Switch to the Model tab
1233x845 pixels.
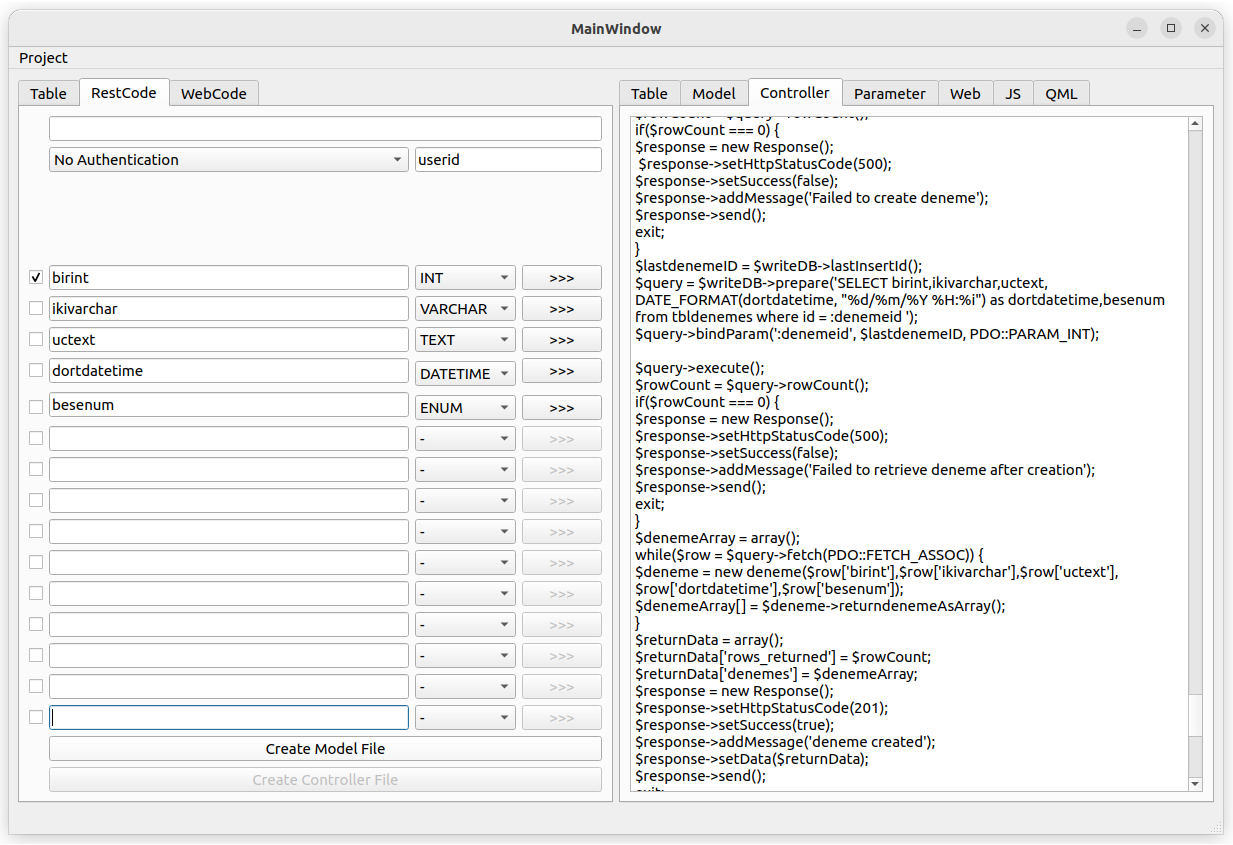coord(714,93)
